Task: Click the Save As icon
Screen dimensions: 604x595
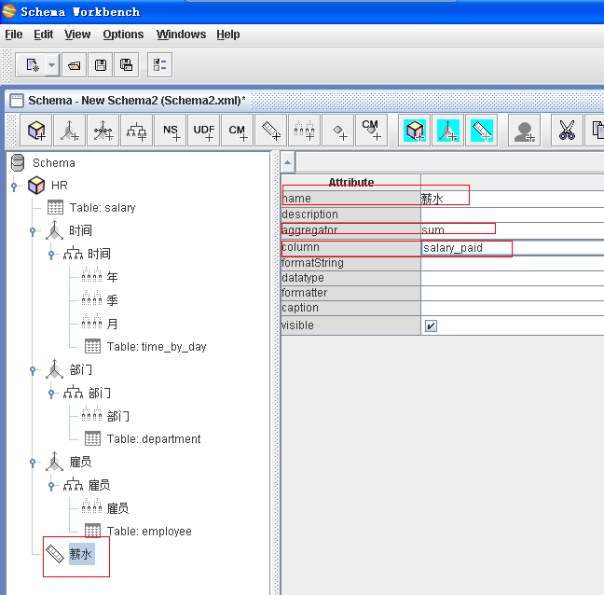Action: (126, 65)
